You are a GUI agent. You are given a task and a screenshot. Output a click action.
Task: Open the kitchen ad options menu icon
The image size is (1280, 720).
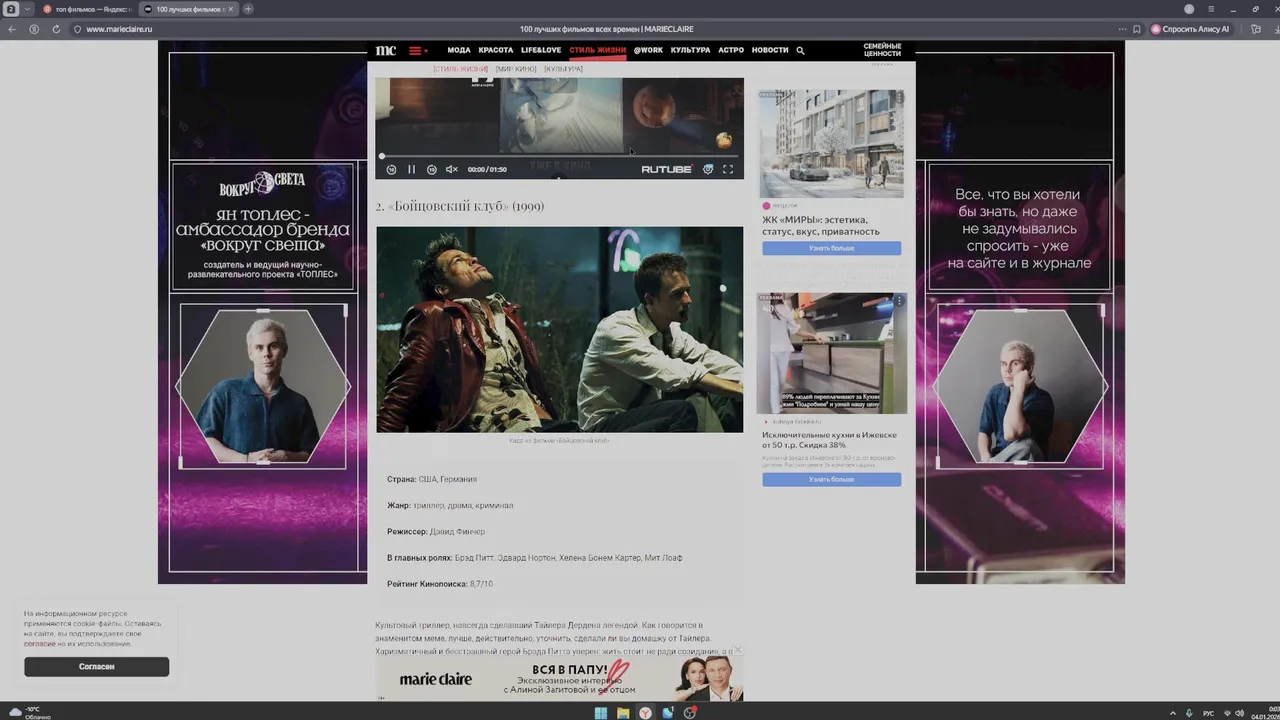tap(899, 300)
